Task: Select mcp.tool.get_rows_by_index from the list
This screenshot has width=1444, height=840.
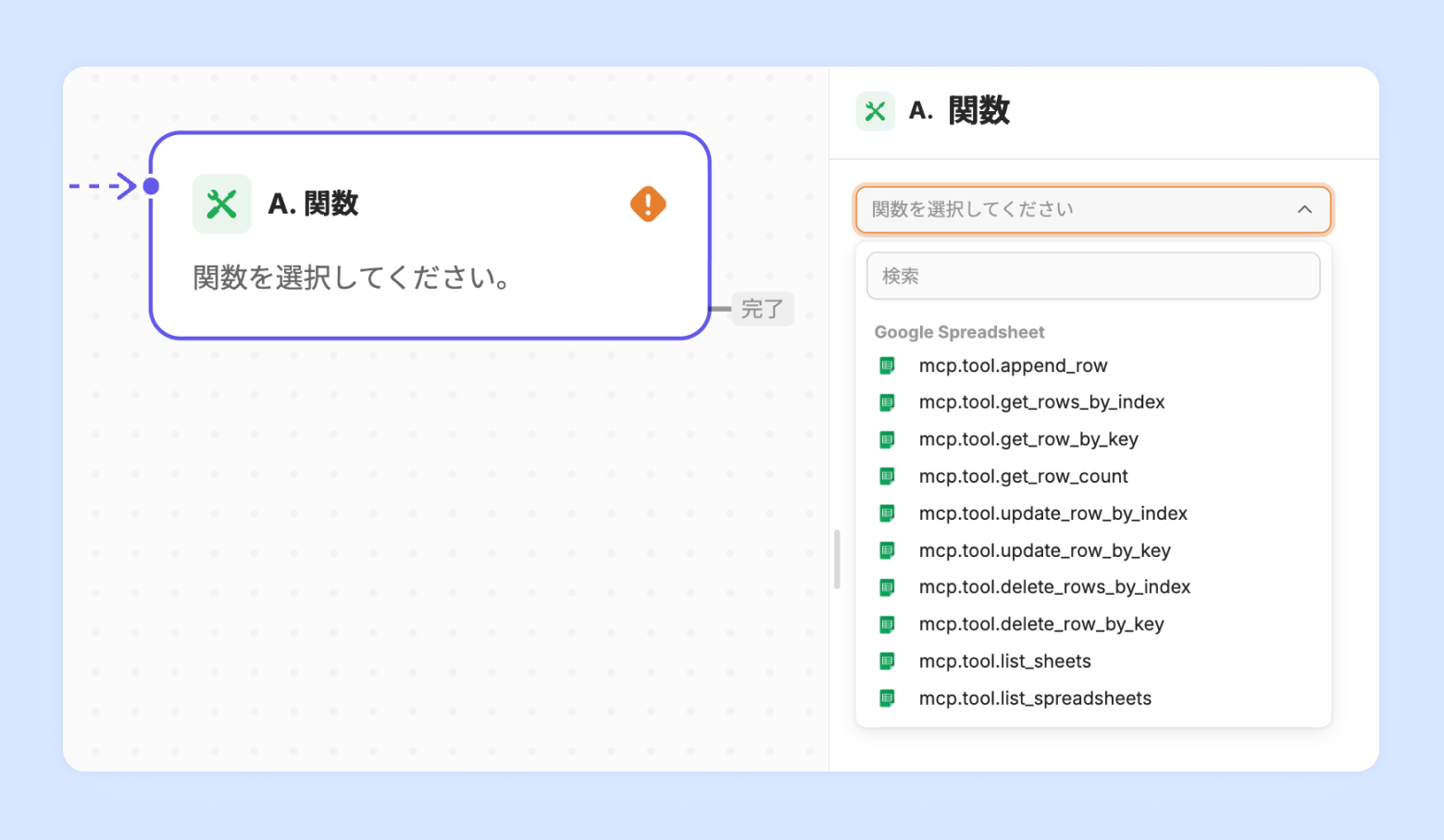Action: click(x=1041, y=402)
